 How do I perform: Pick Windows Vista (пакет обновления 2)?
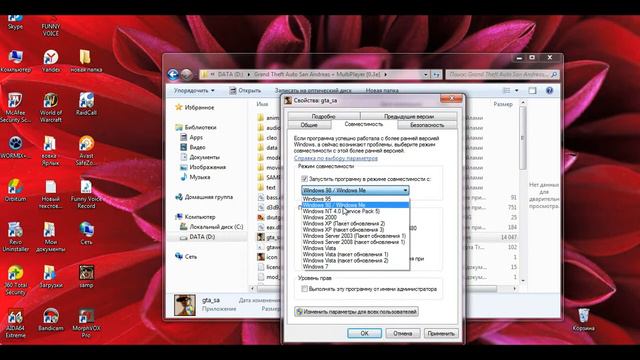pos(355,260)
